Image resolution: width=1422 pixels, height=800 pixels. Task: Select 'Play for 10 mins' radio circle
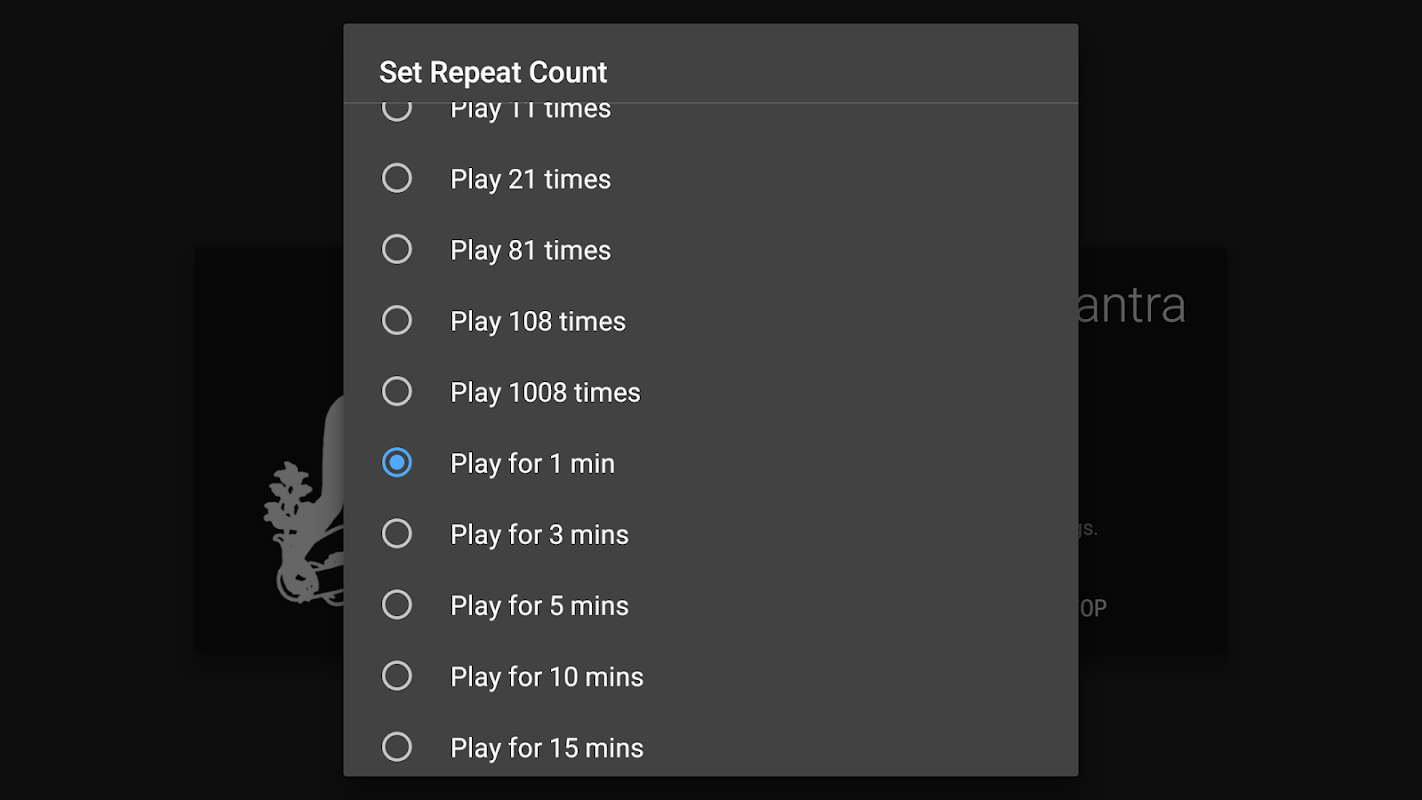click(397, 675)
